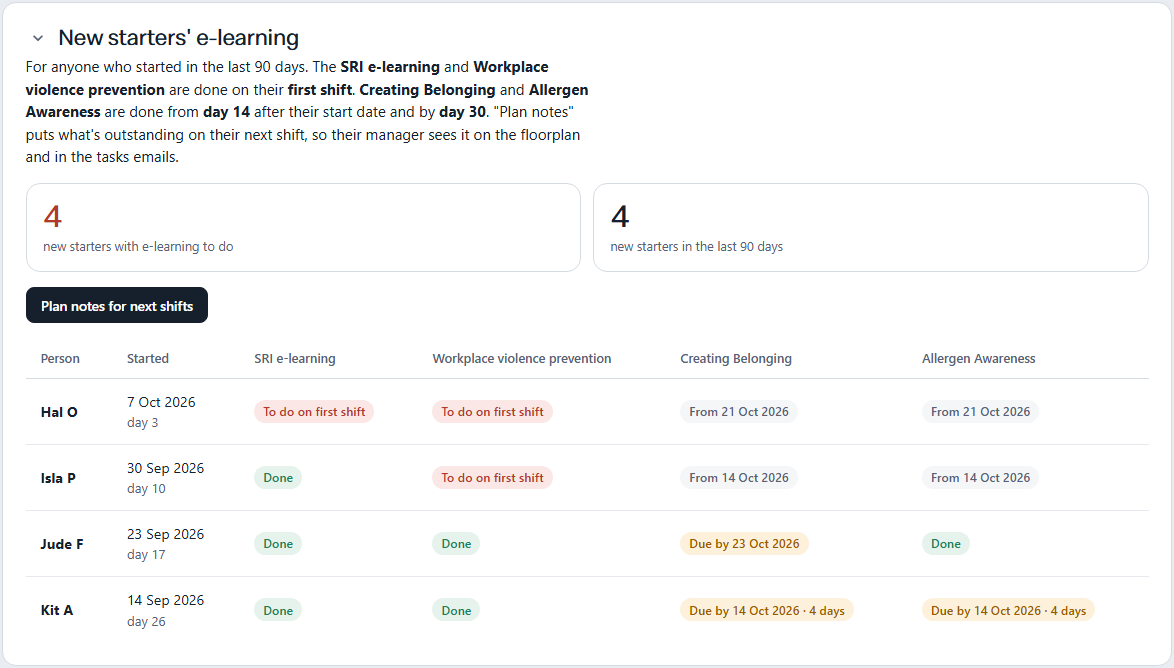This screenshot has width=1174, height=668.
Task: Click Jude F's start date 23 Sep 2026
Action: [165, 534]
